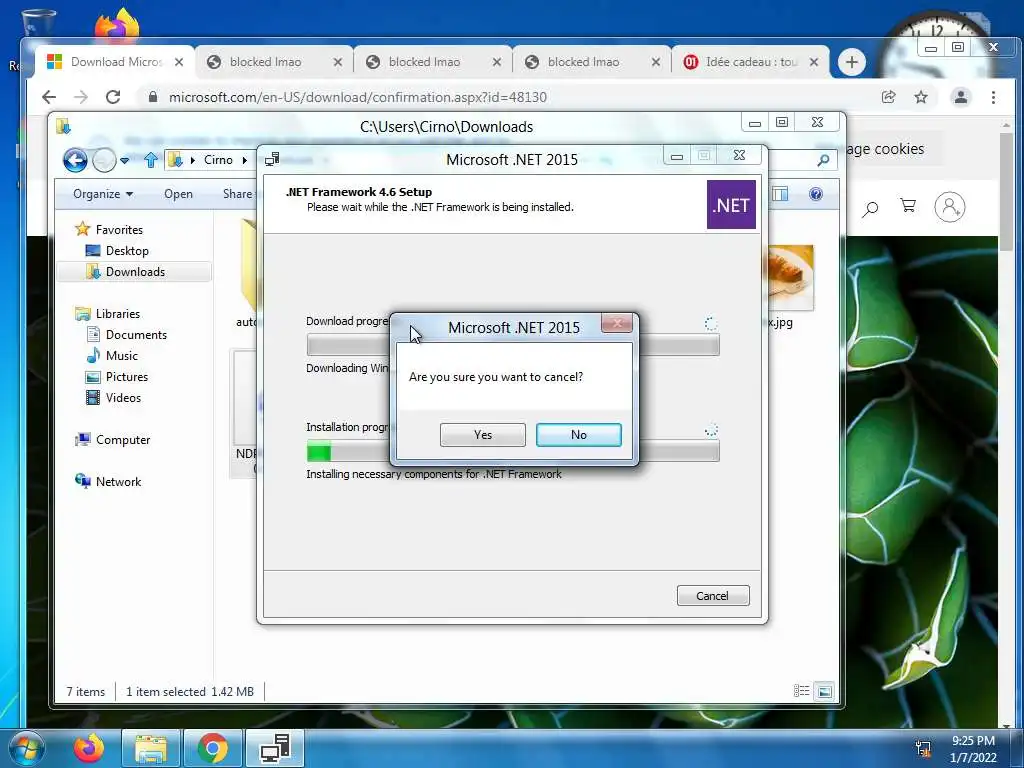Click the Explorer Forward arrow button
This screenshot has width=1024, height=768.
click(x=104, y=160)
